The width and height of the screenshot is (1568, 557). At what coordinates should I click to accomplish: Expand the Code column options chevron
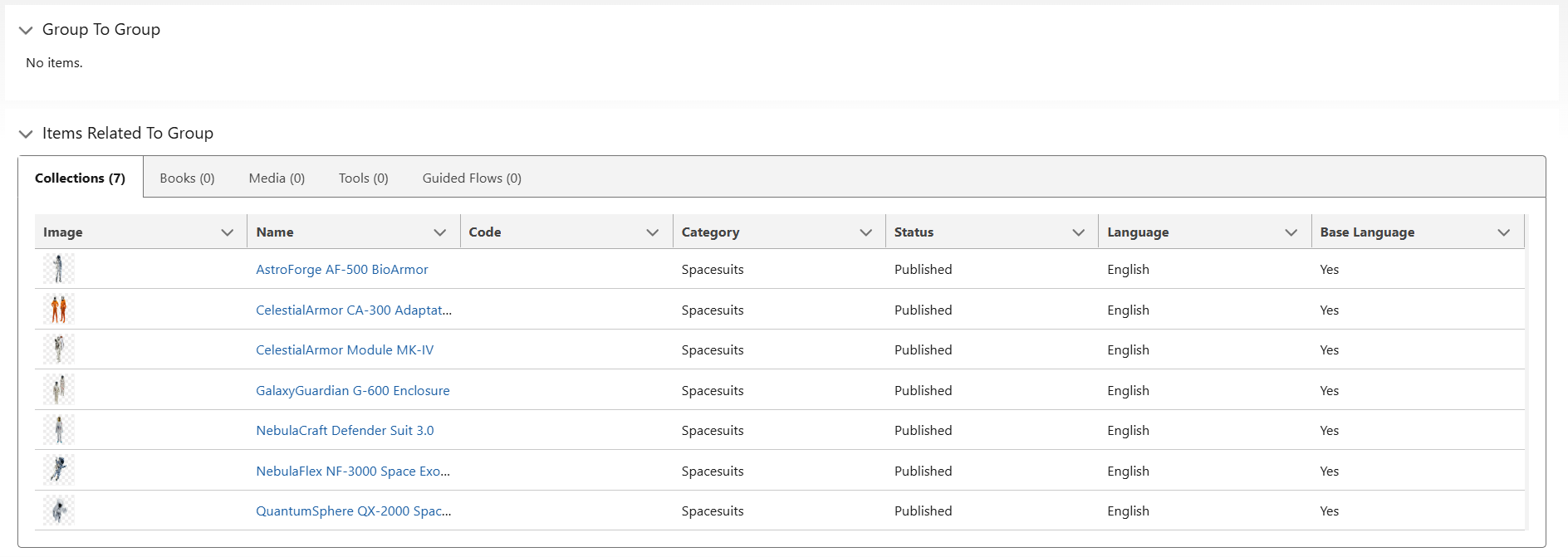pos(653,232)
